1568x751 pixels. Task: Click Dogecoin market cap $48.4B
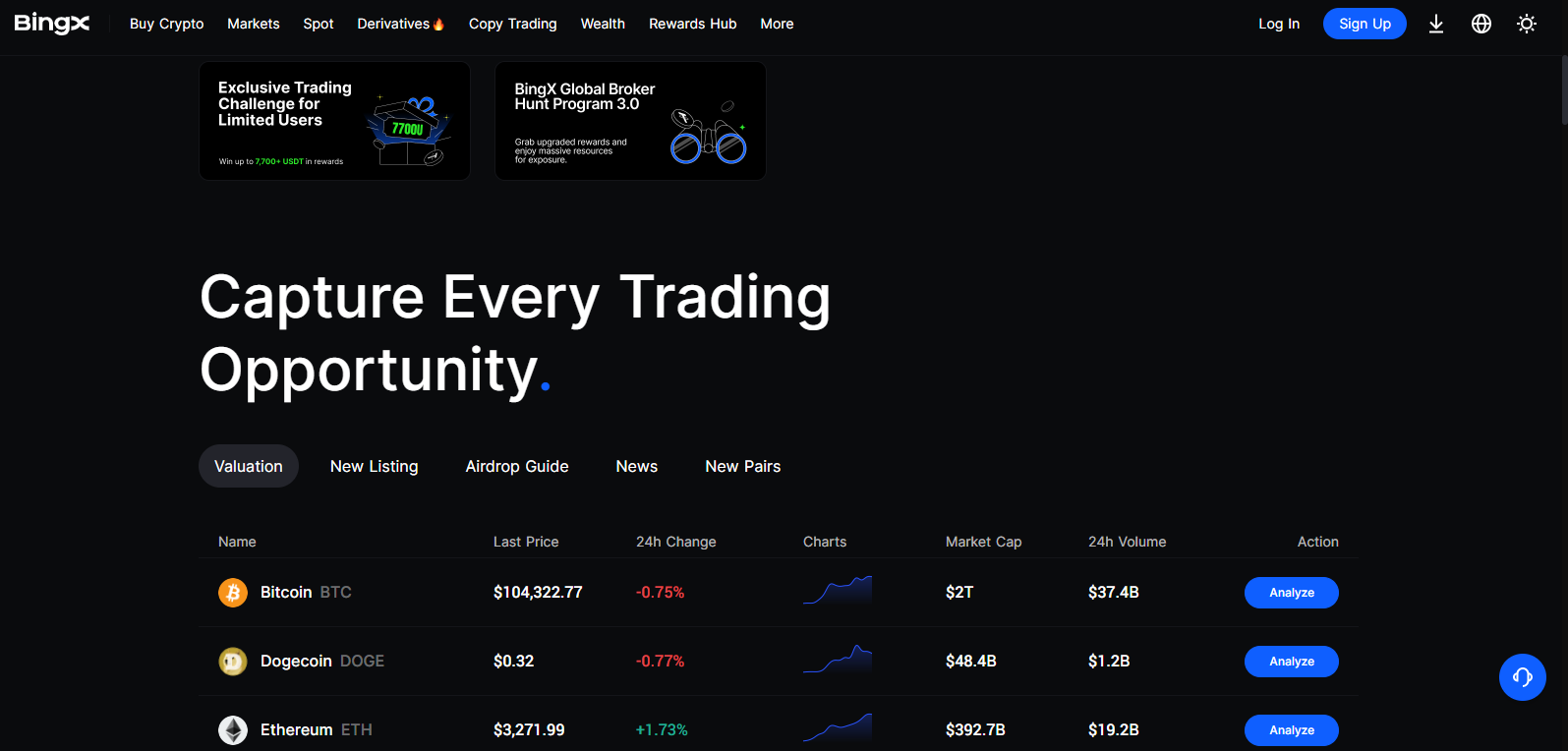point(971,662)
